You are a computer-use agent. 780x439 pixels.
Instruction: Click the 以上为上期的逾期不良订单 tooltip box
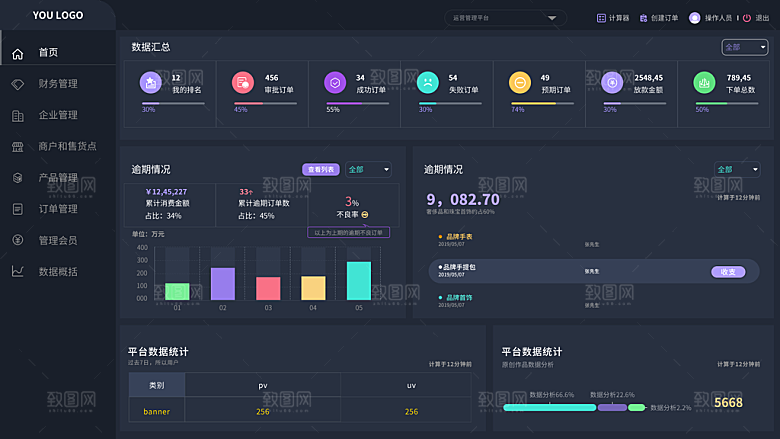pos(349,233)
